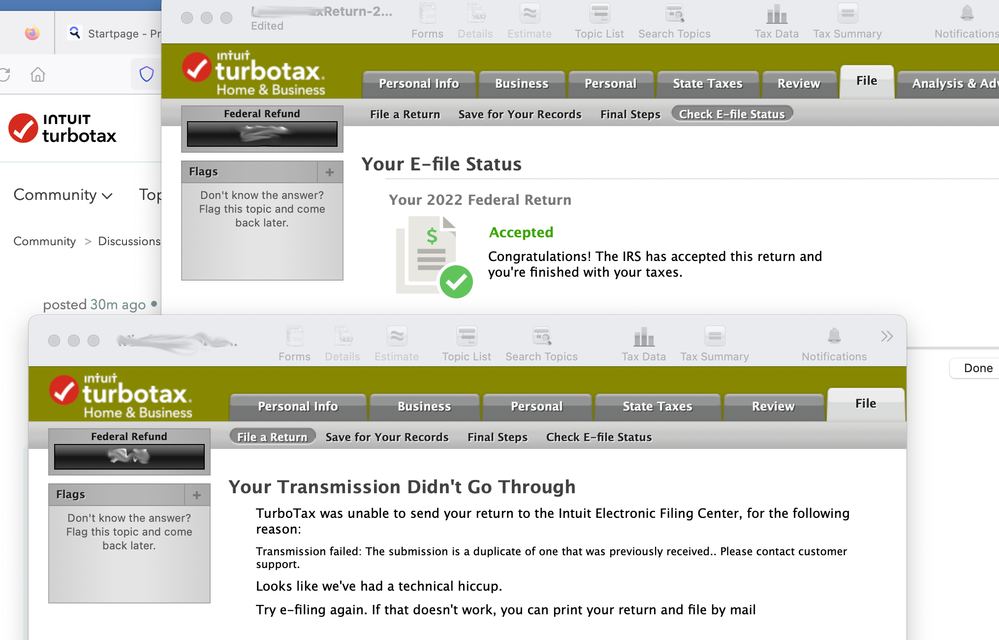
Task: Select the State Taxes tab in the front window
Action: (658, 406)
